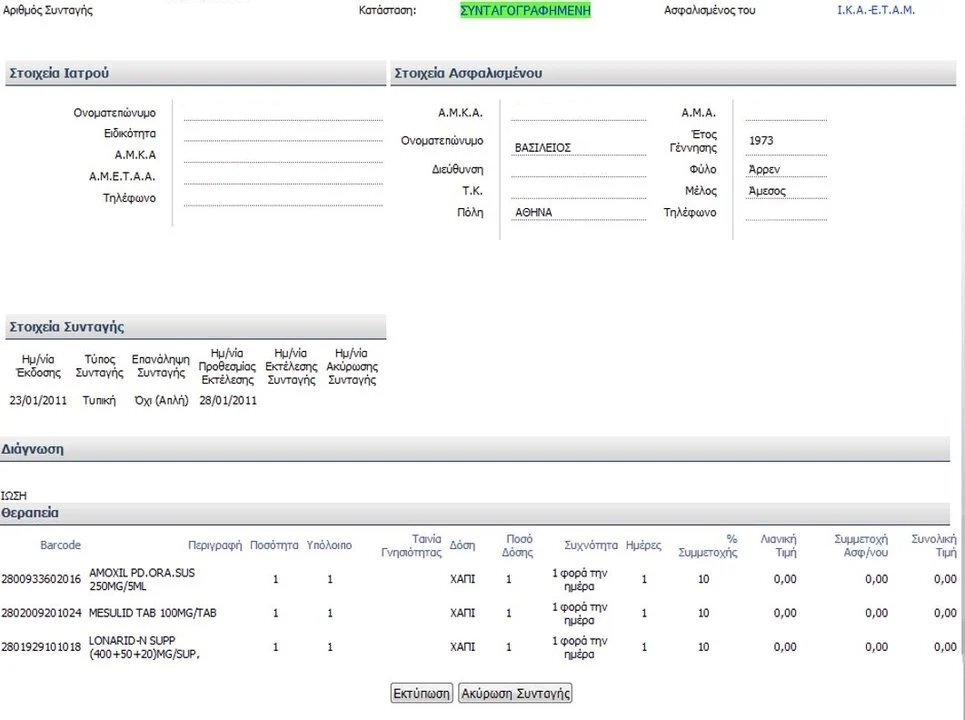Screen dimensions: 965x720
Task: Select barcode 2801929101018
Action: click(41, 646)
